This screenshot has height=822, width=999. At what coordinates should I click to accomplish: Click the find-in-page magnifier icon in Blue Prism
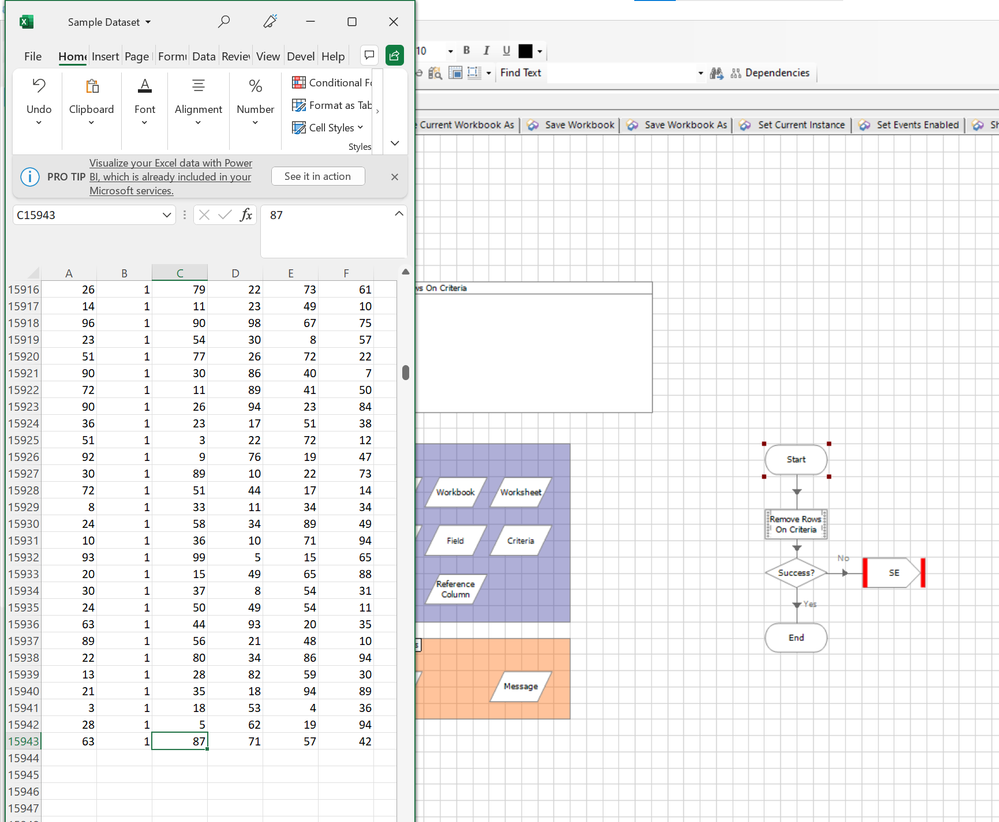pos(435,73)
